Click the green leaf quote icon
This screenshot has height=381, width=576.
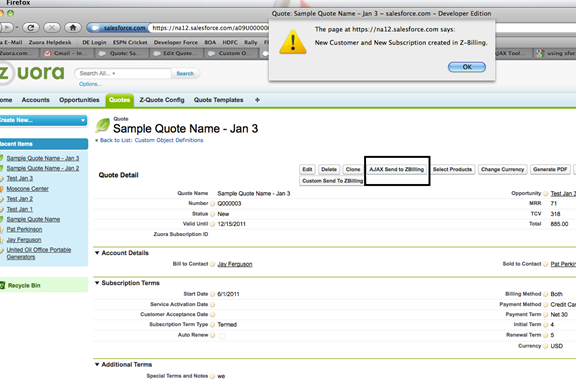pos(103,126)
